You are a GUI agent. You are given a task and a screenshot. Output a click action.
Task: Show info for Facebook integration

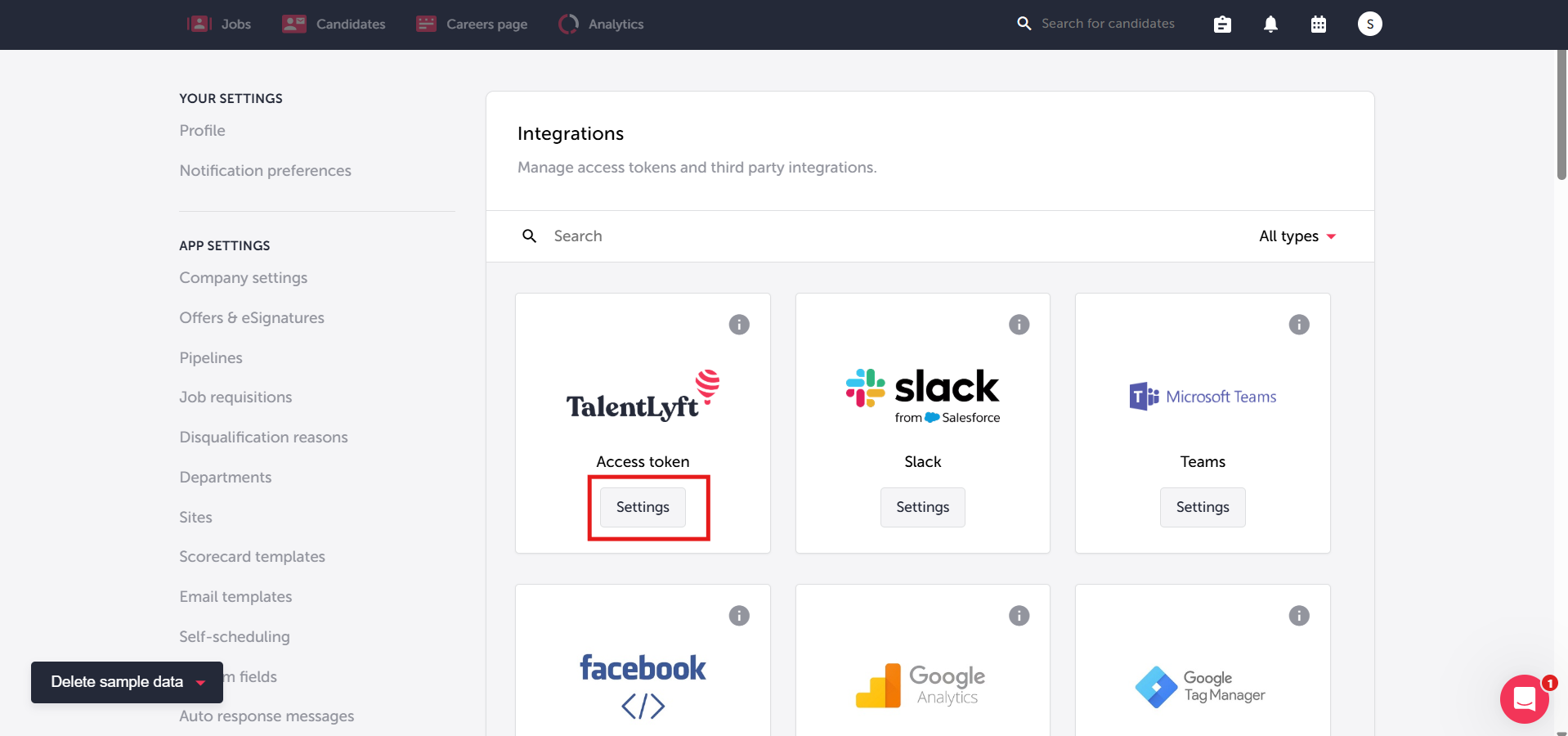[x=739, y=616]
